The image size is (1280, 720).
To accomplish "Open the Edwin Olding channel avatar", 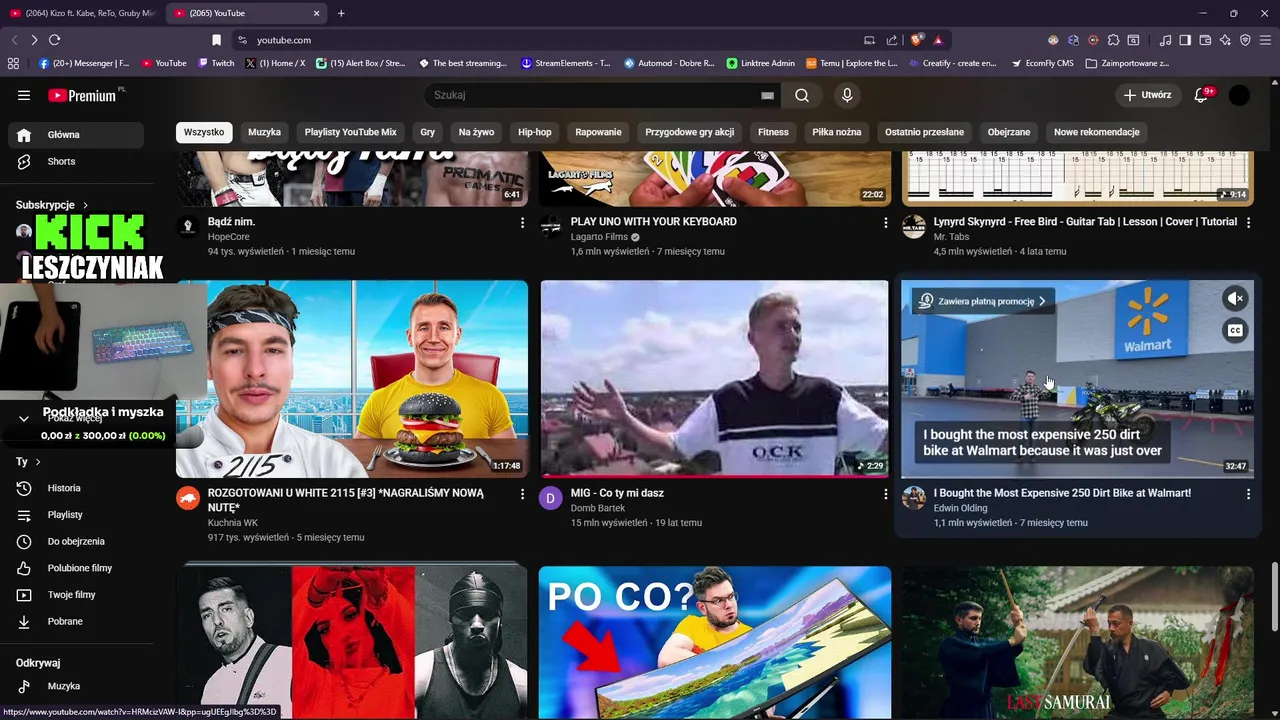I will (914, 498).
